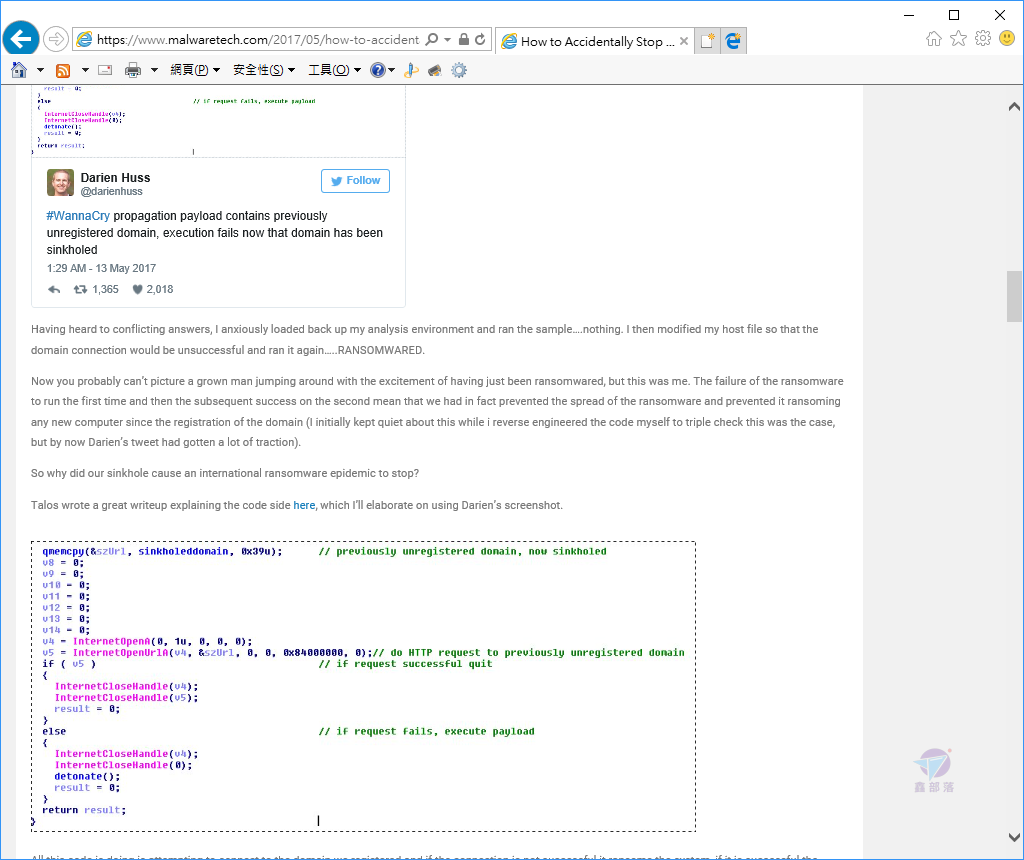Click the Darien Huss name link
This screenshot has height=860, width=1024.
tap(116, 178)
